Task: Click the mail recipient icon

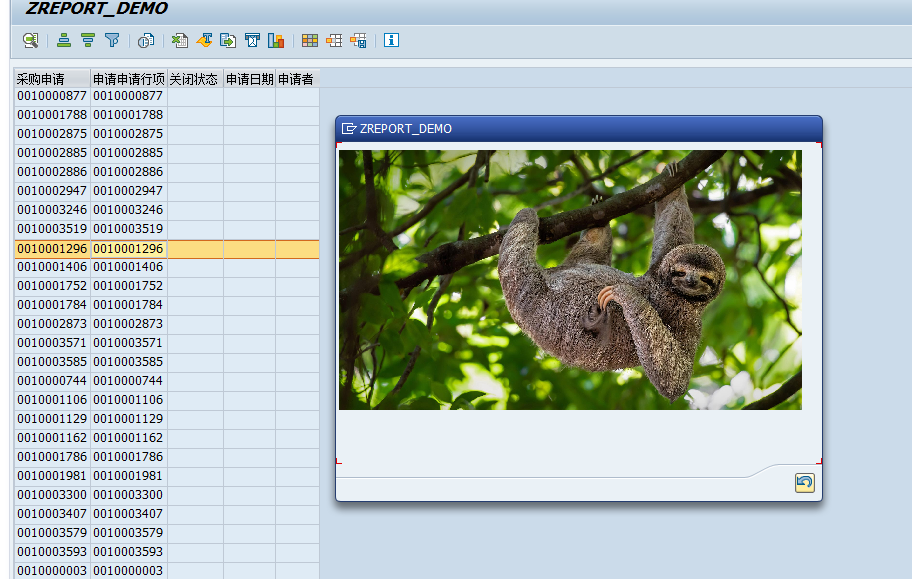Action: pos(252,40)
